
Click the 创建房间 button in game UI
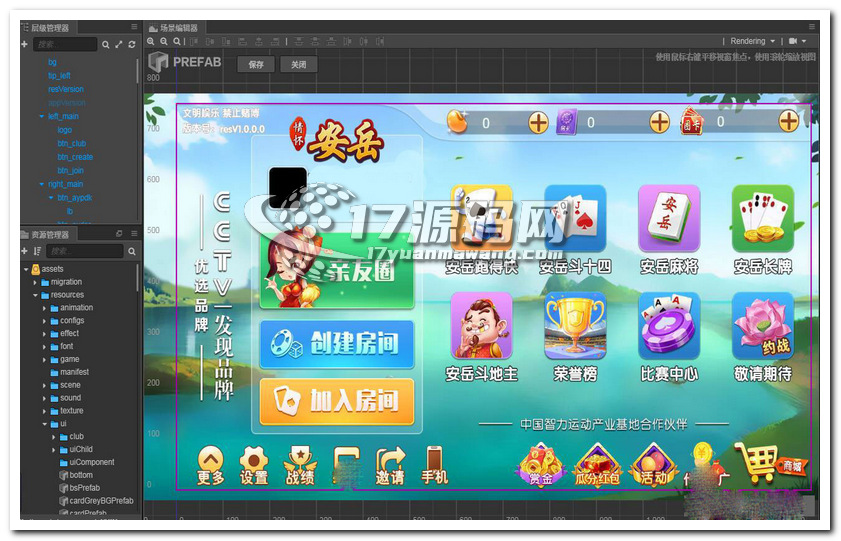pos(337,344)
